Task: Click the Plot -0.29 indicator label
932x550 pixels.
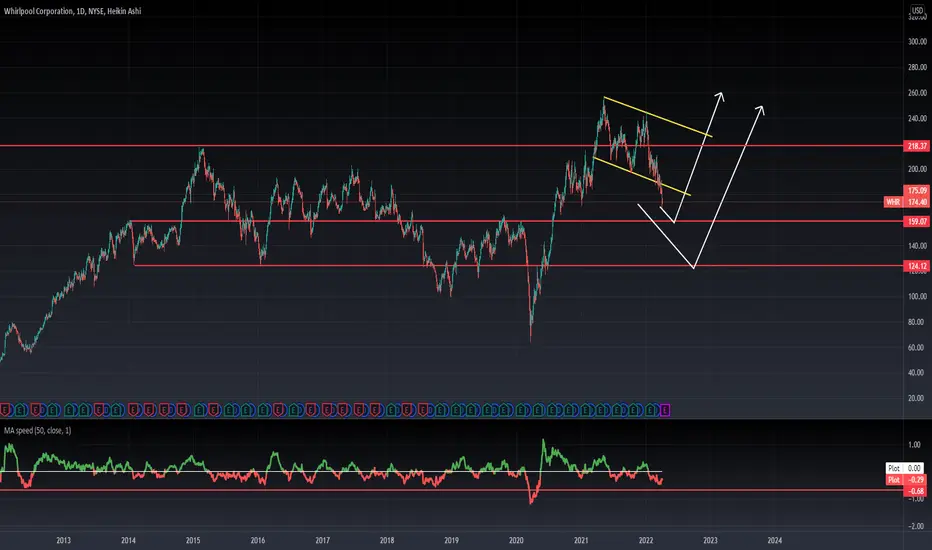Action: click(906, 479)
